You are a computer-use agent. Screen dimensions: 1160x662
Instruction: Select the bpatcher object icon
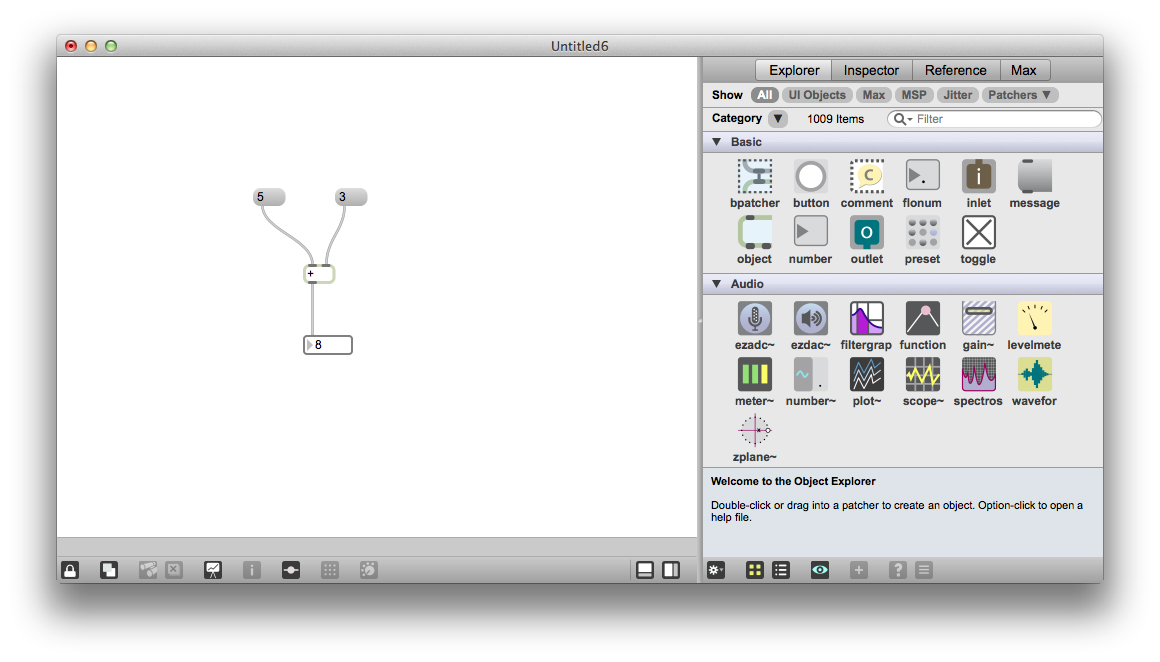pyautogui.click(x=755, y=177)
